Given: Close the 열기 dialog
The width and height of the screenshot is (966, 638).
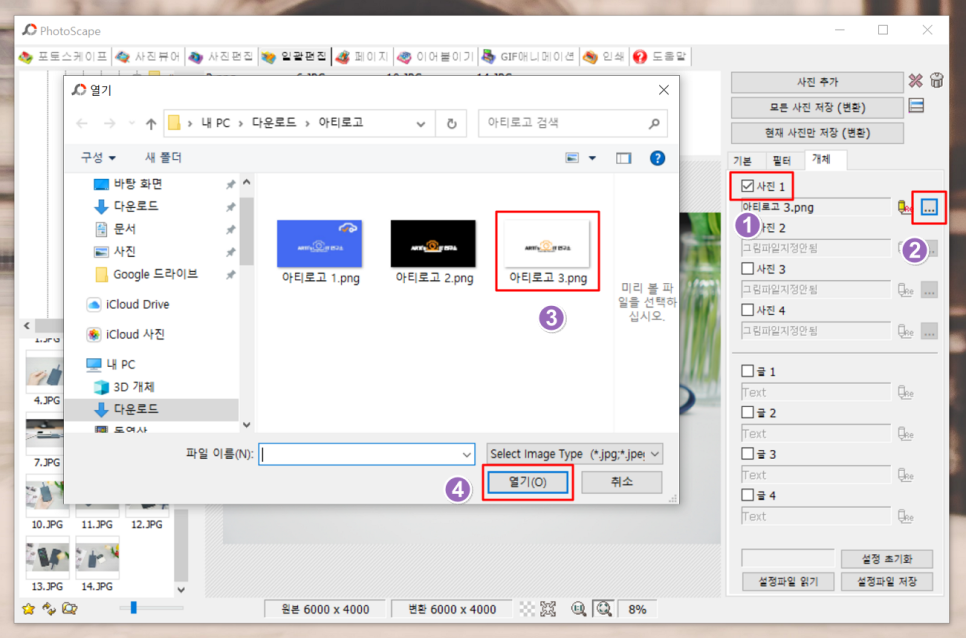Looking at the screenshot, I should pos(664,90).
